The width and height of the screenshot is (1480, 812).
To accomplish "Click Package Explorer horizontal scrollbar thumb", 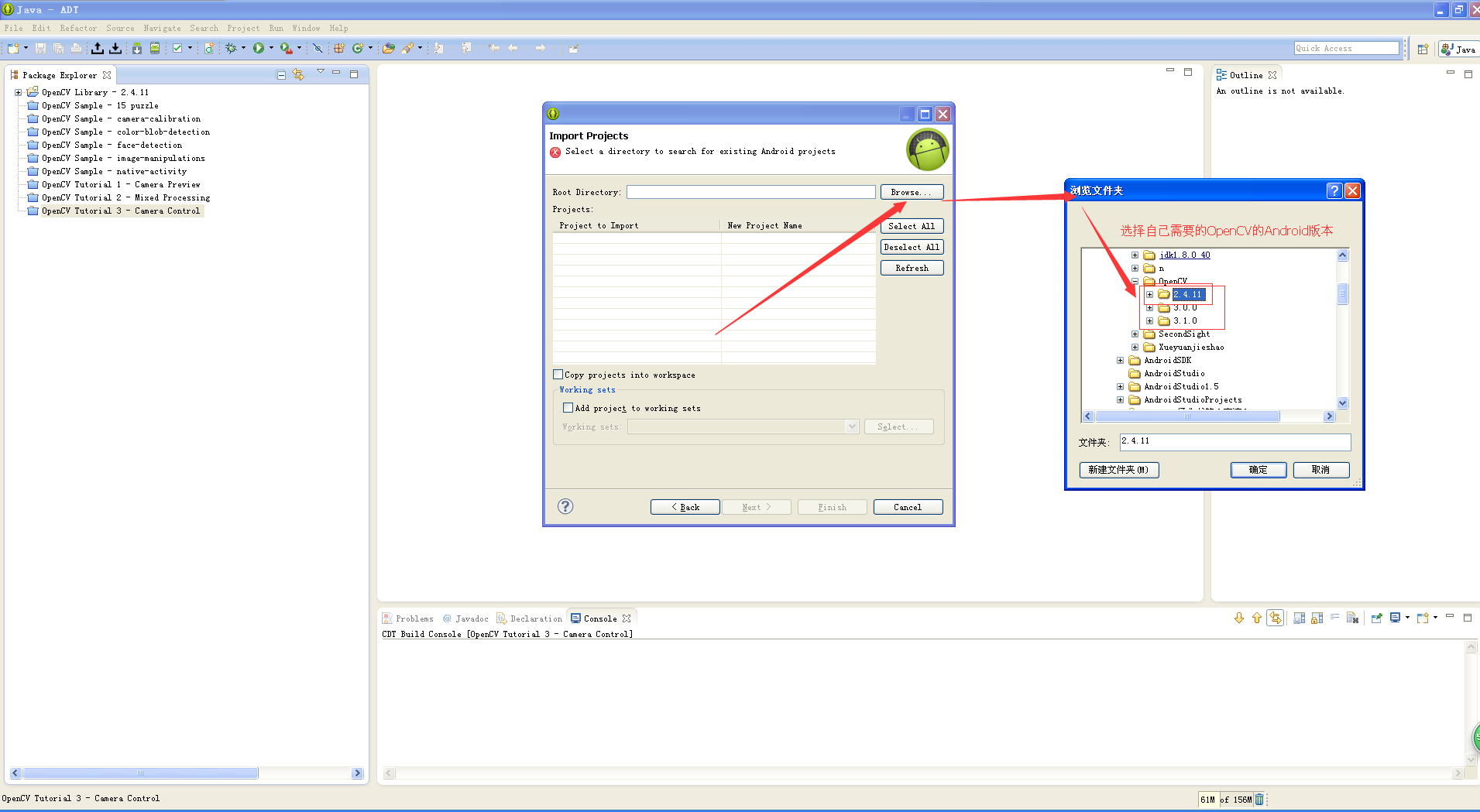I will (x=140, y=773).
